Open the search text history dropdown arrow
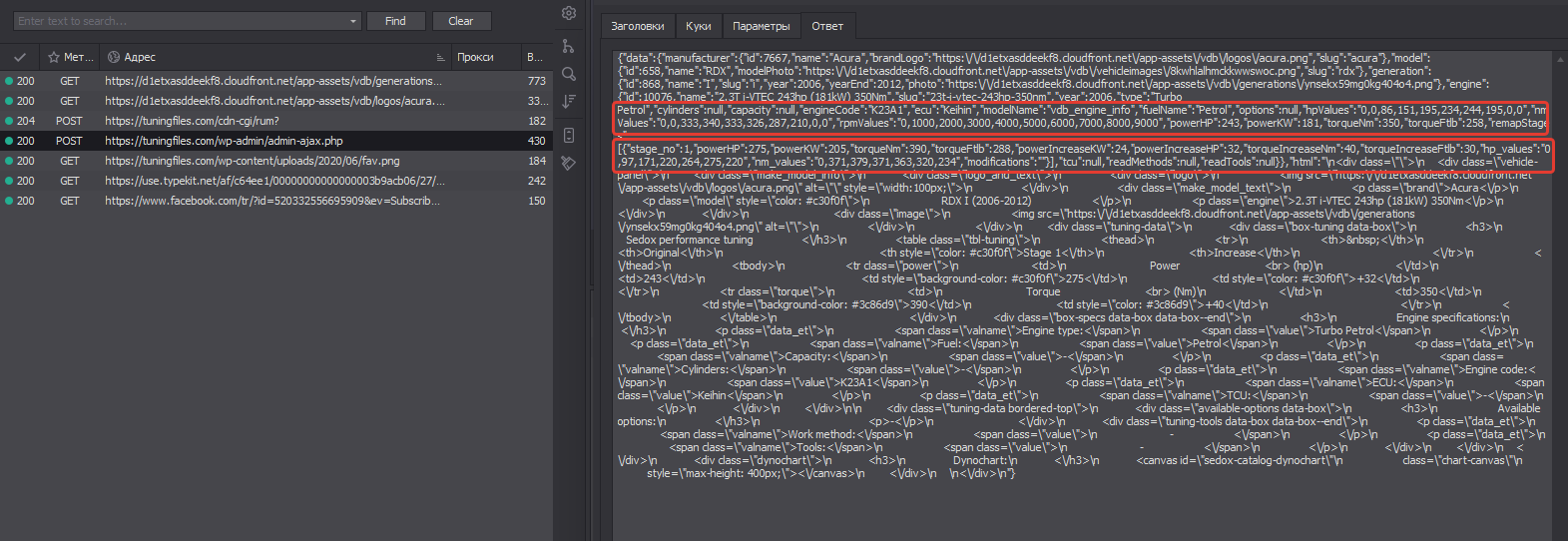The width and height of the screenshot is (1568, 541). coord(353,21)
